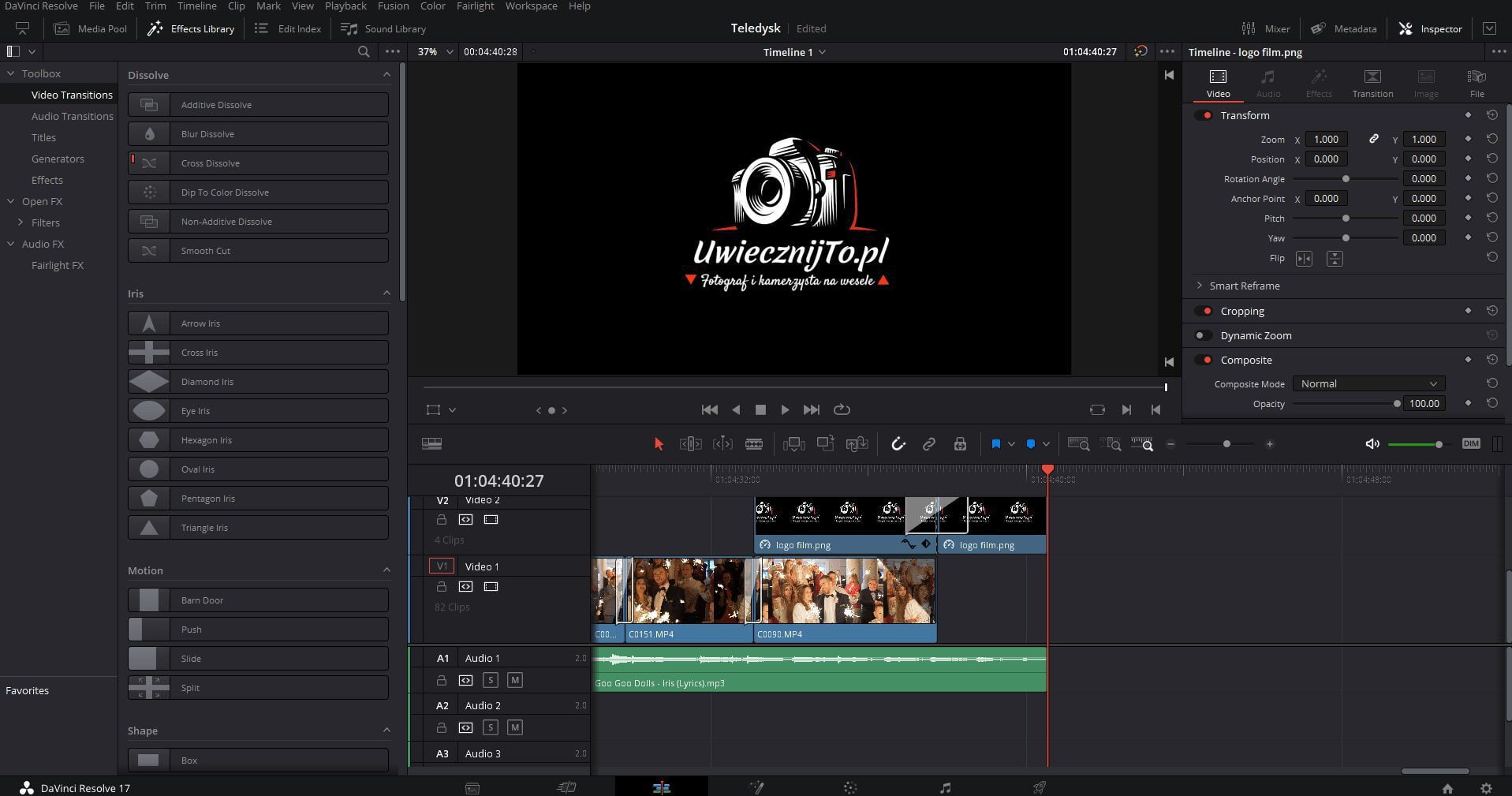1512x796 pixels.
Task: Click the Custom Zoom icon
Action: point(1142,444)
